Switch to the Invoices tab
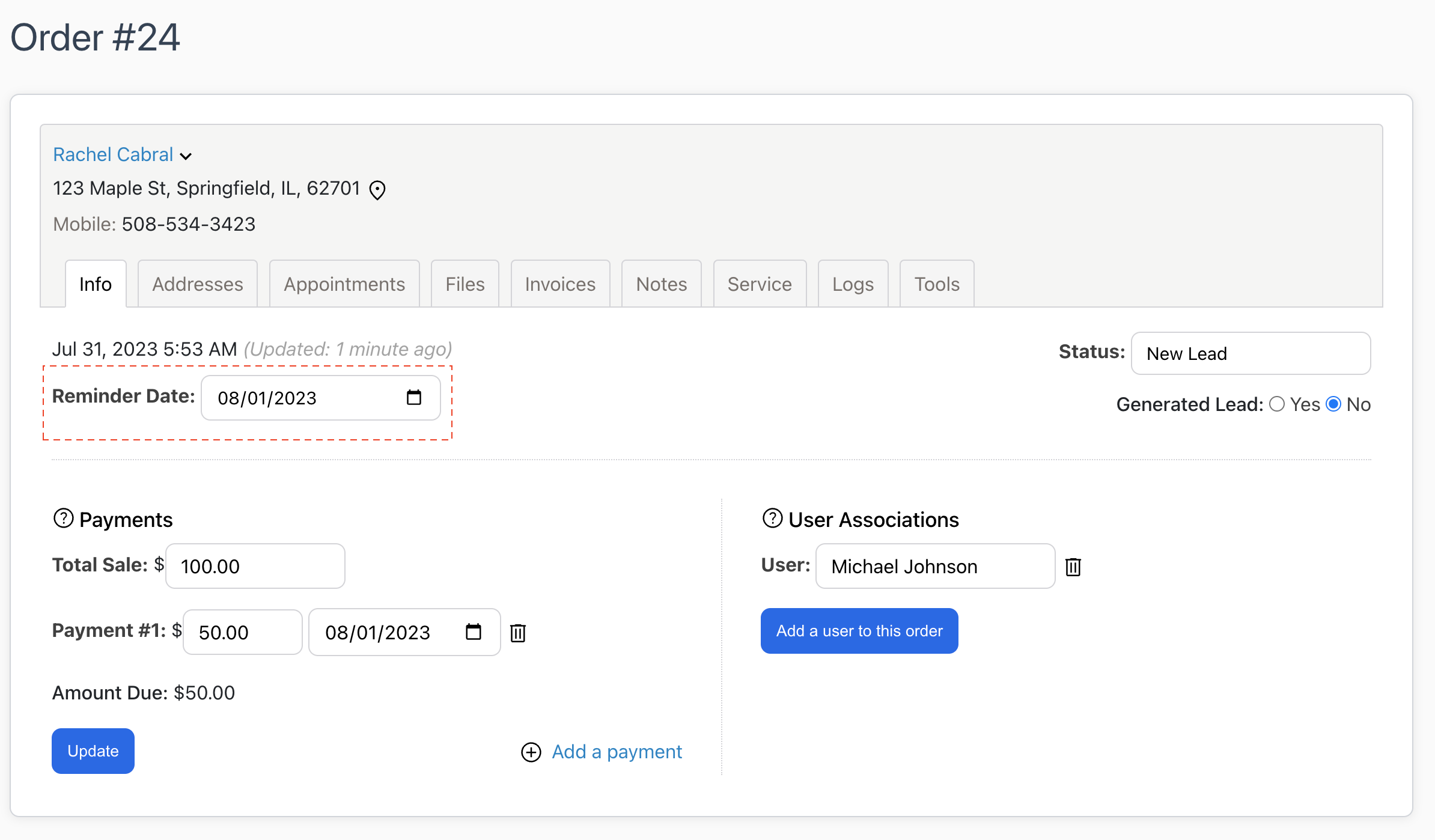The height and width of the screenshot is (840, 1435). [559, 284]
